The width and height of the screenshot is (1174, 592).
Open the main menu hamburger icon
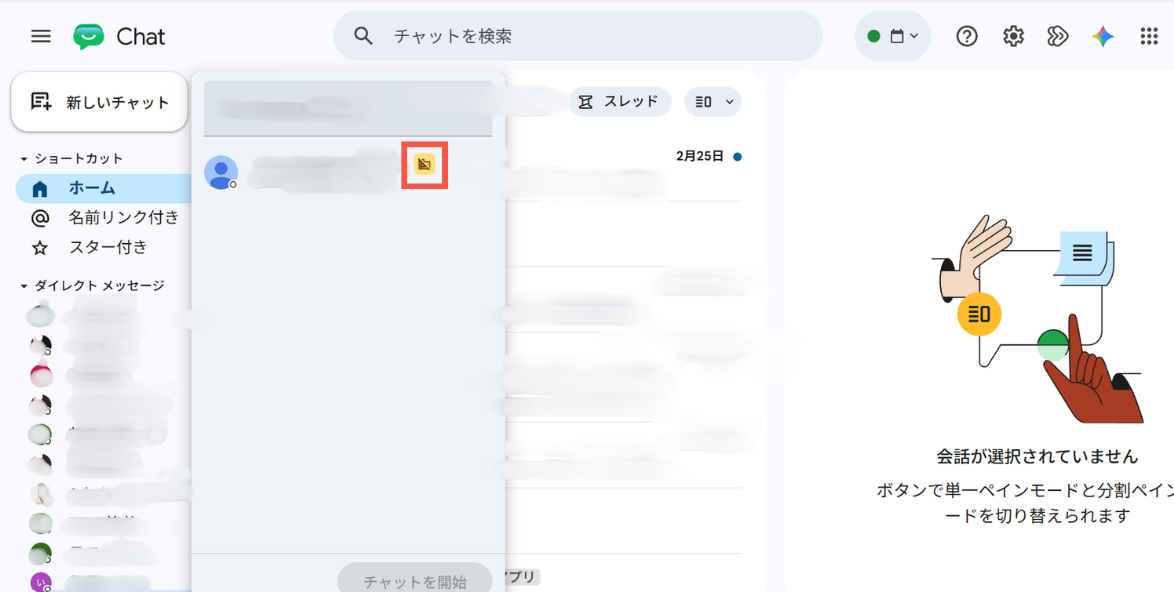[40, 36]
